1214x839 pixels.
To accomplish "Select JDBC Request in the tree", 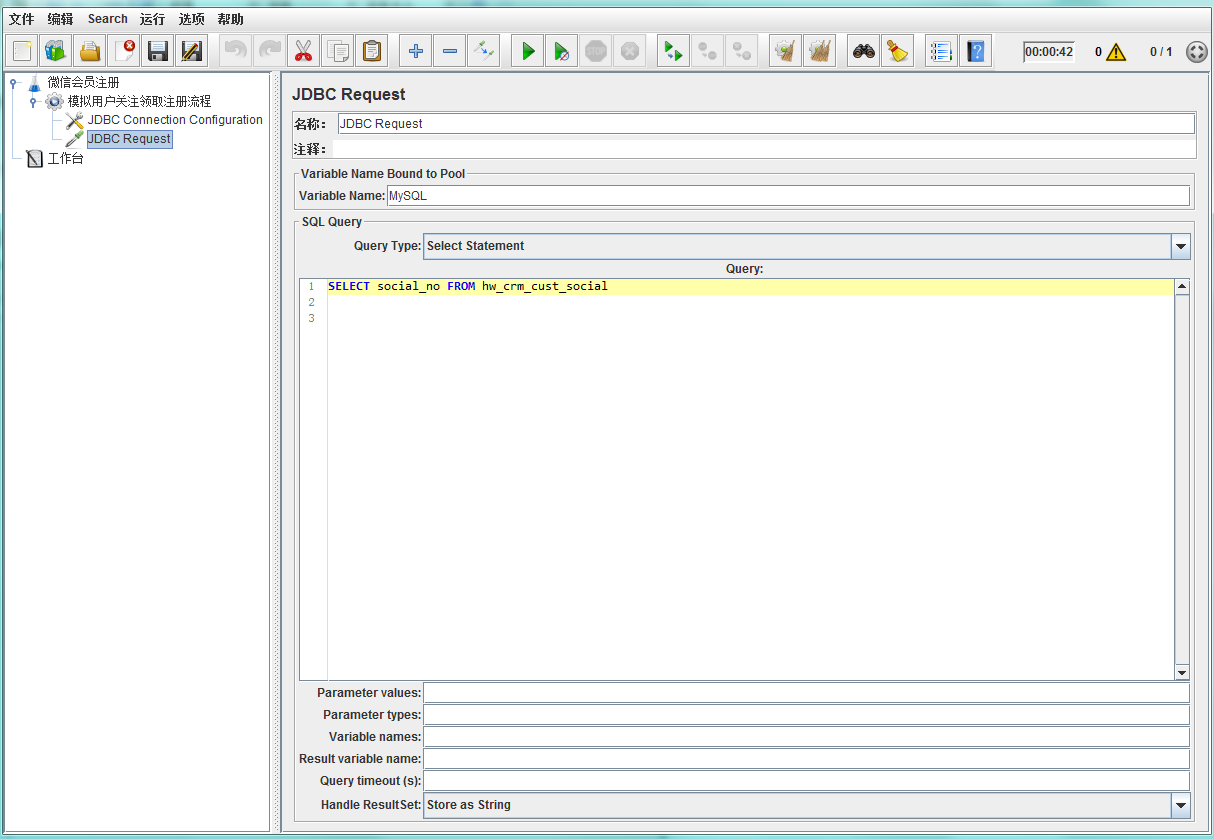I will pos(129,139).
